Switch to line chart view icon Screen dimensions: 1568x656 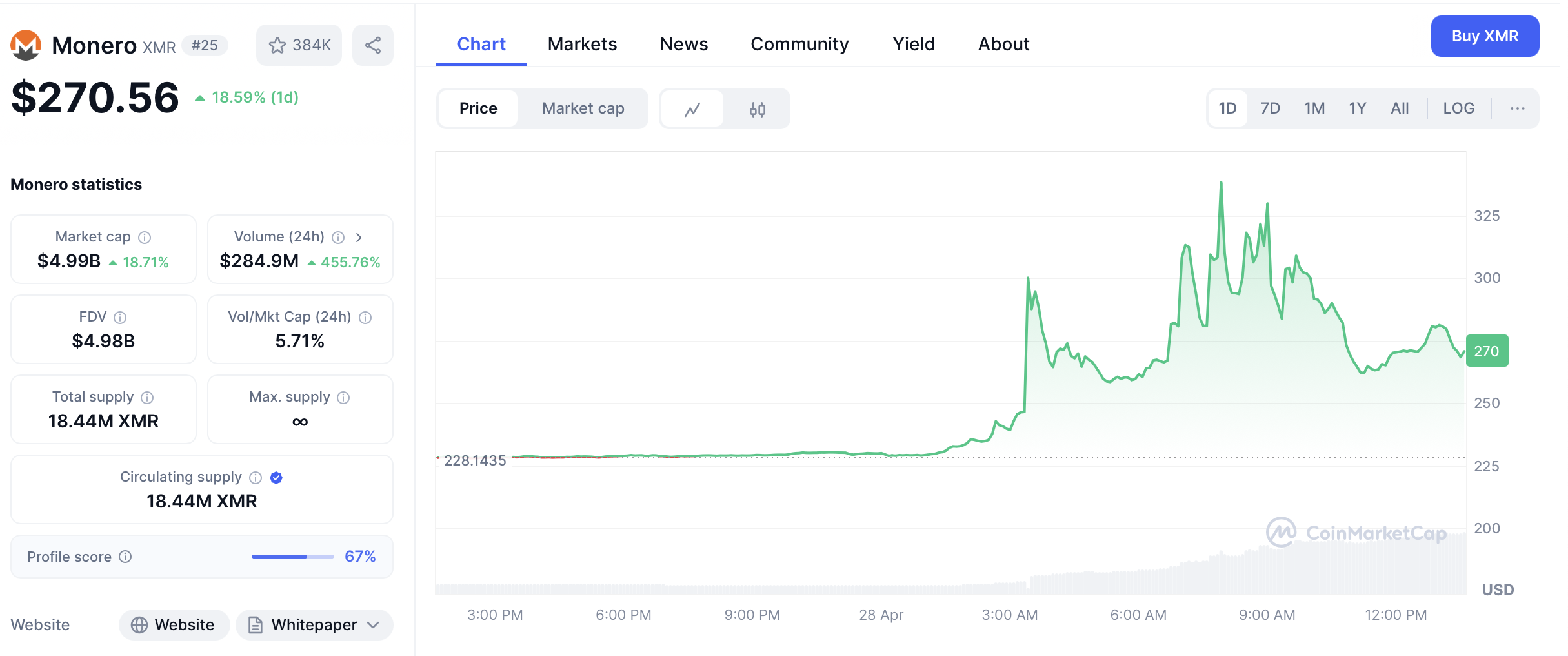pyautogui.click(x=692, y=109)
